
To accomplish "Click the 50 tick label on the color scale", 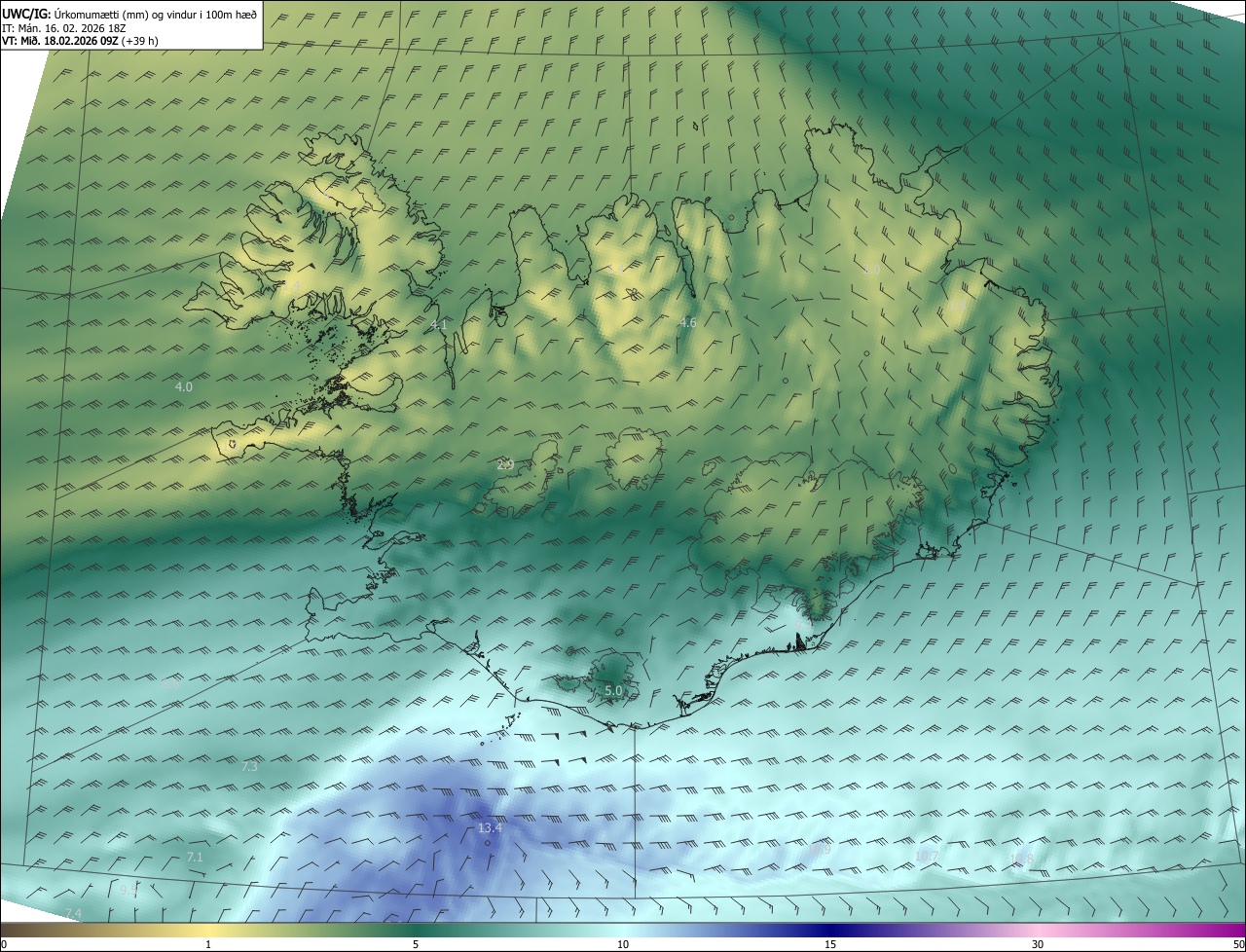I will (1238, 944).
